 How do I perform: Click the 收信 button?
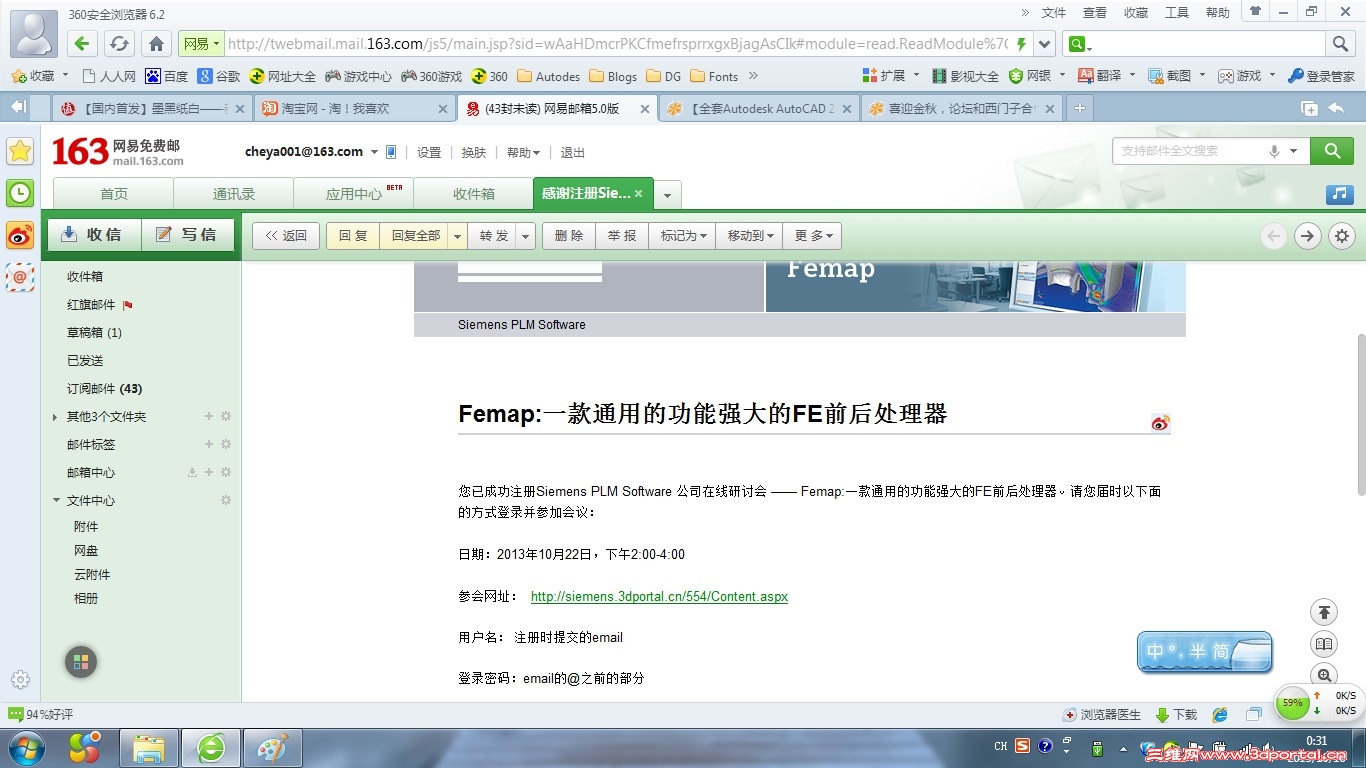coord(94,235)
